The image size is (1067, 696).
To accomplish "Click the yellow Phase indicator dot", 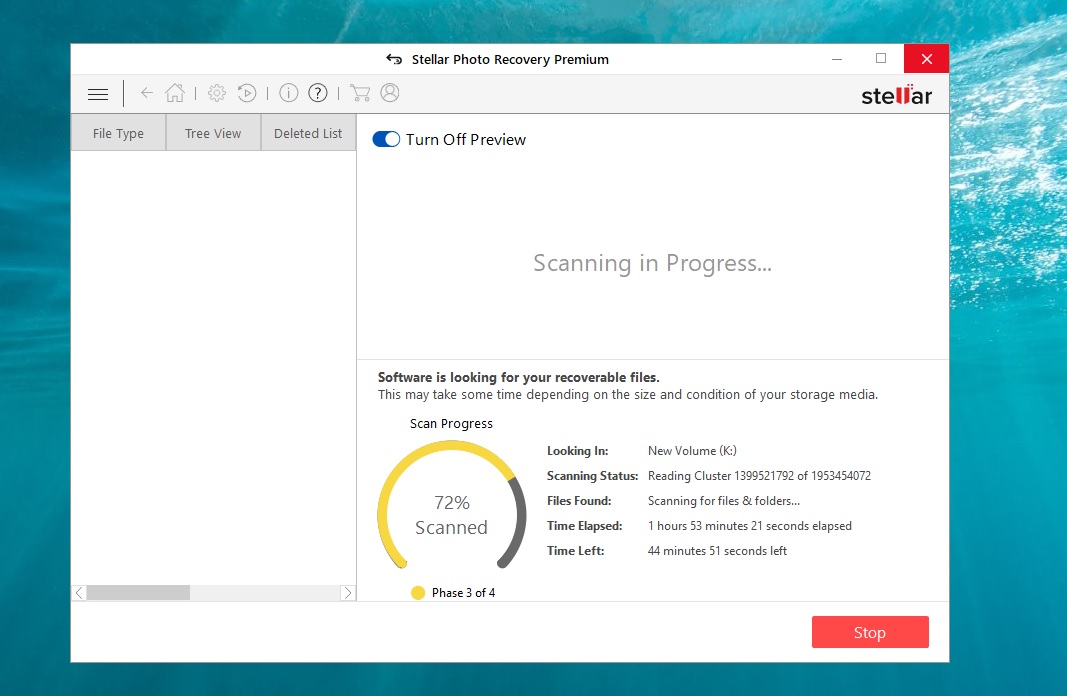I will coord(418,593).
